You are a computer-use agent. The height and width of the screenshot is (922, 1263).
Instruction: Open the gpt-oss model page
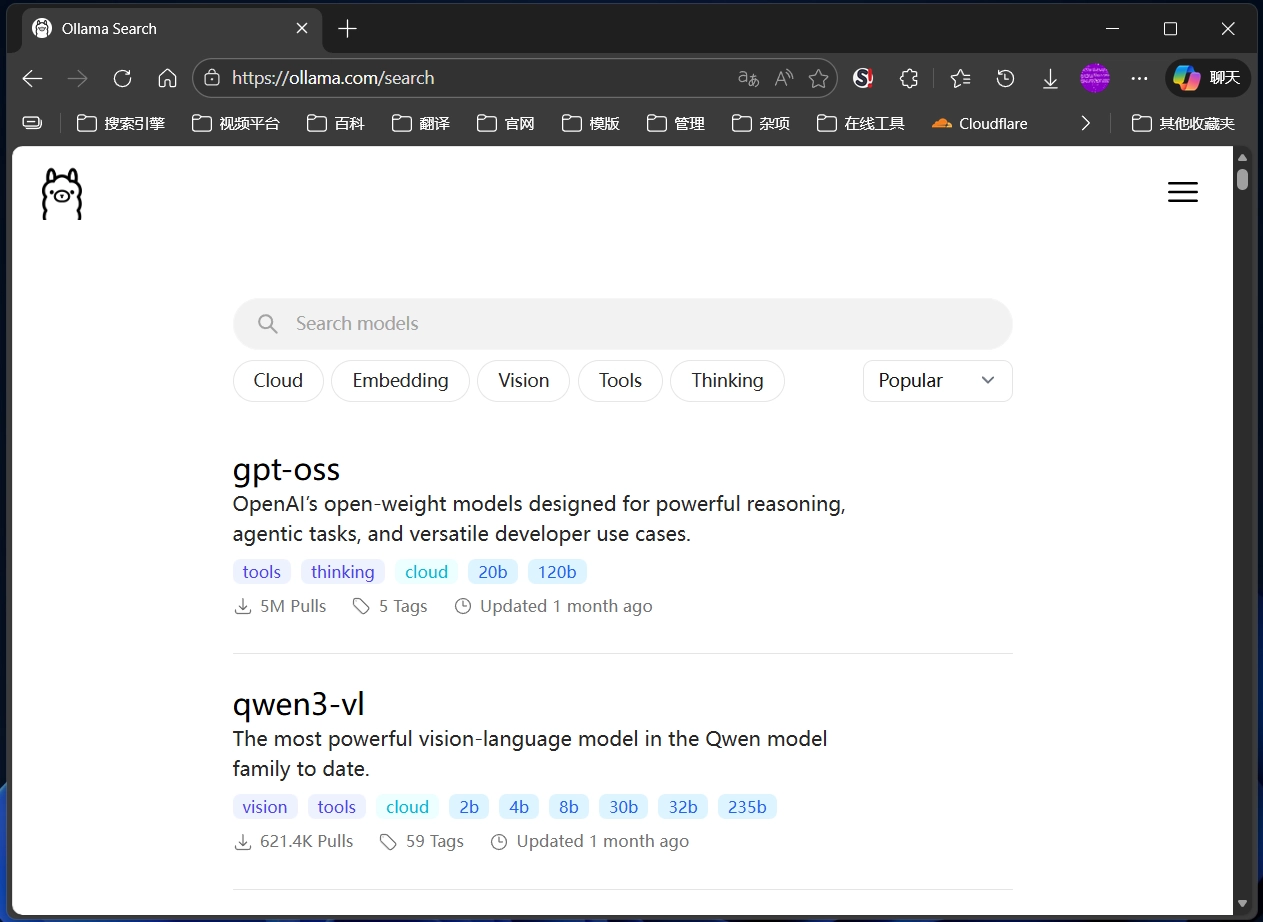(x=286, y=469)
